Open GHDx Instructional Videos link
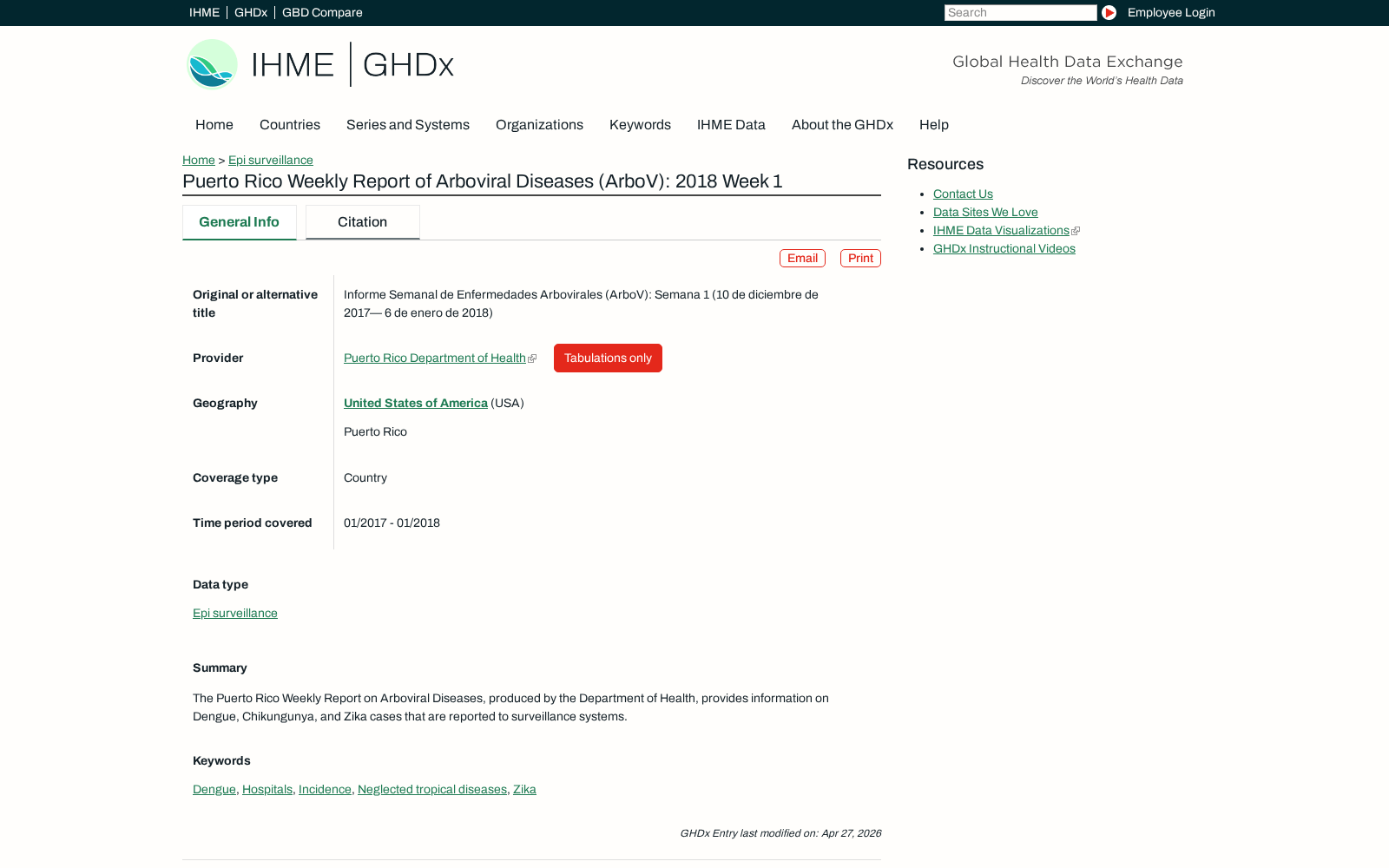Screen dimensions: 1389x868 pyautogui.click(x=1004, y=248)
